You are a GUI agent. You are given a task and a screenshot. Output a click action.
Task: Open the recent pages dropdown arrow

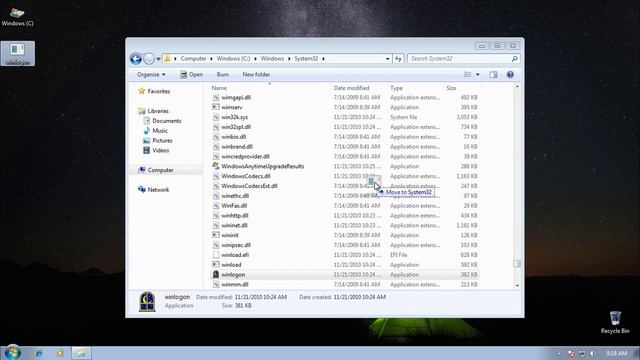click(x=158, y=59)
